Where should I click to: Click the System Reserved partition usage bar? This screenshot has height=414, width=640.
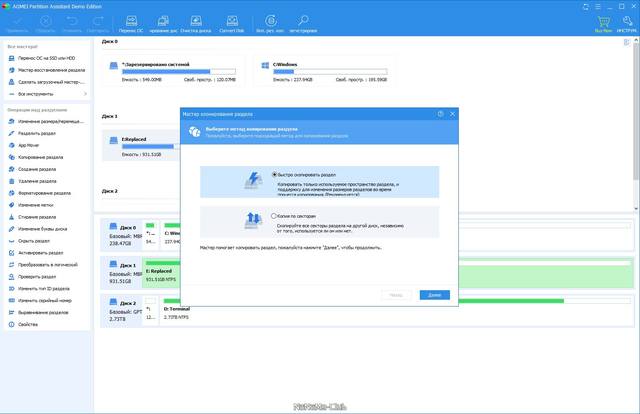[x=179, y=71]
